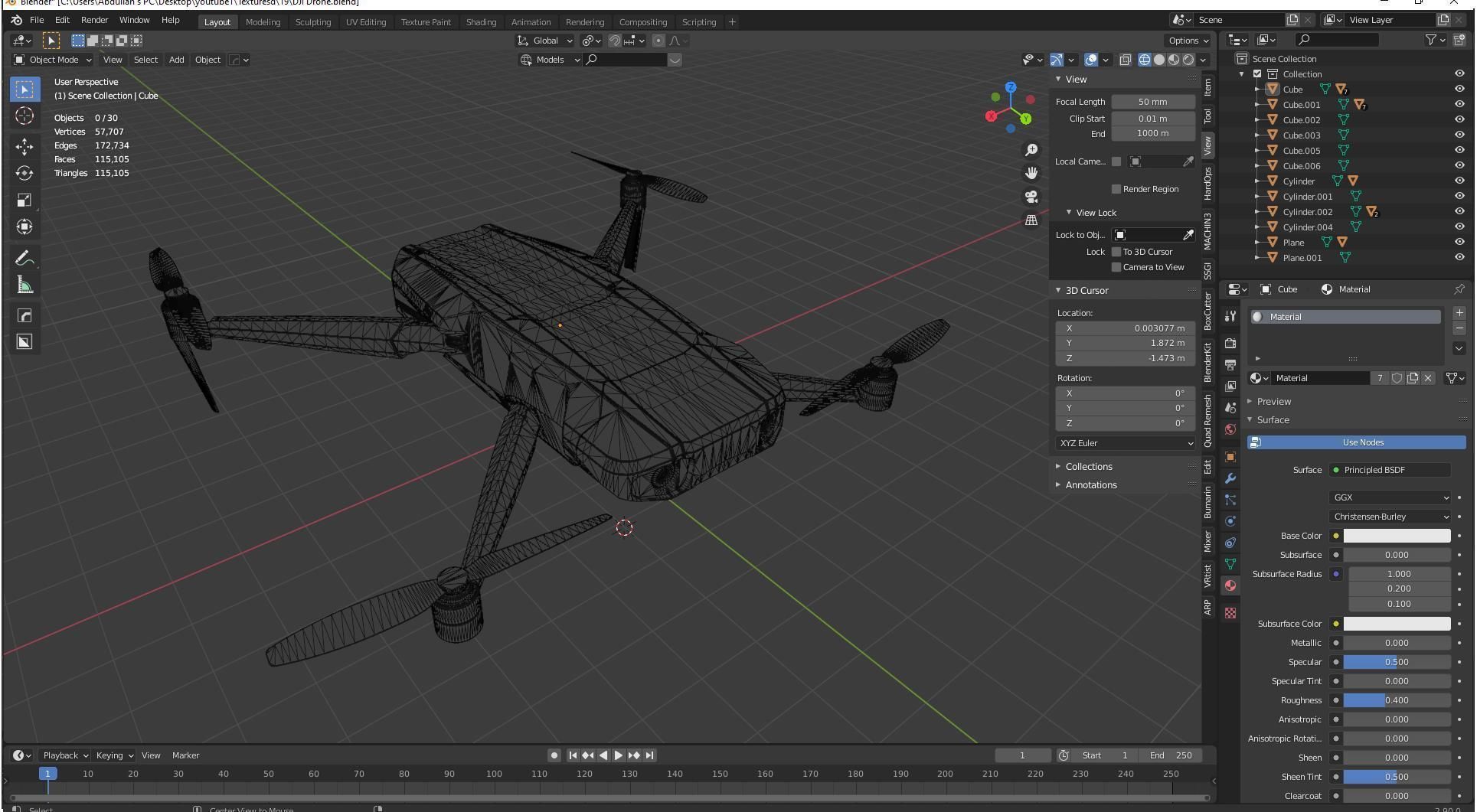The width and height of the screenshot is (1477, 812).
Task: Activate the Transform tool
Action: click(25, 227)
